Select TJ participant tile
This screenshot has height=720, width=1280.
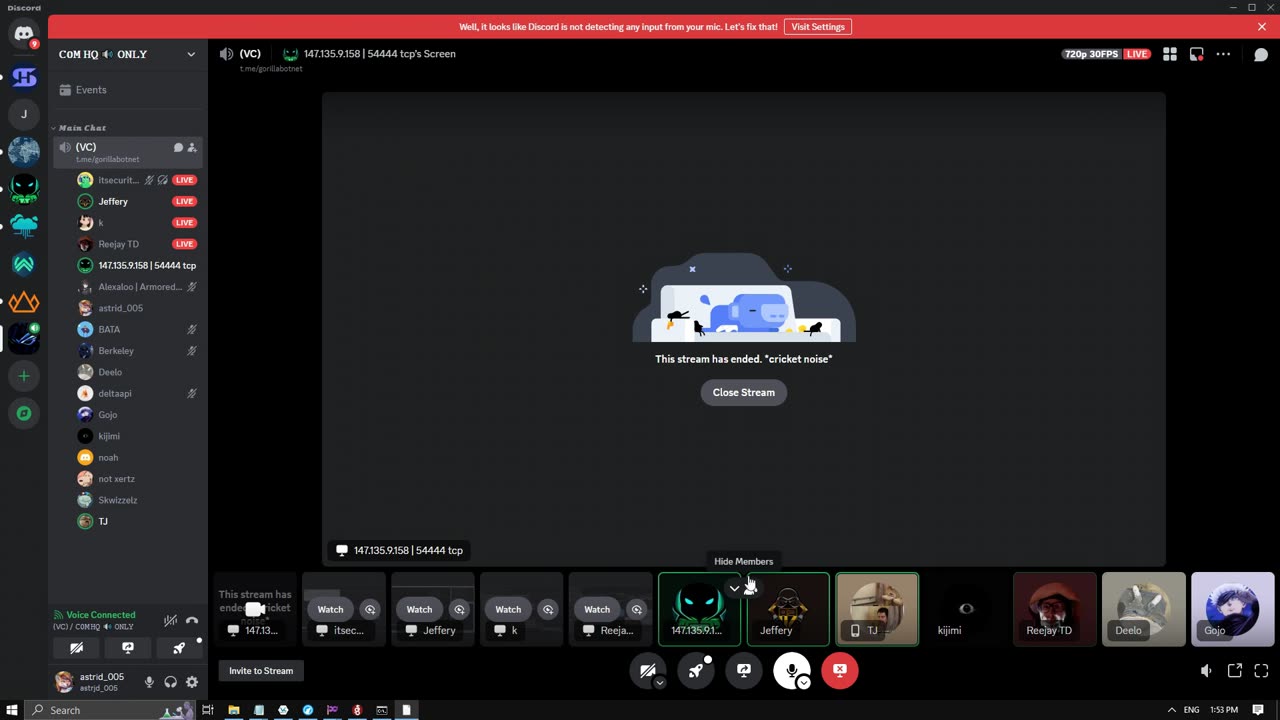877,608
